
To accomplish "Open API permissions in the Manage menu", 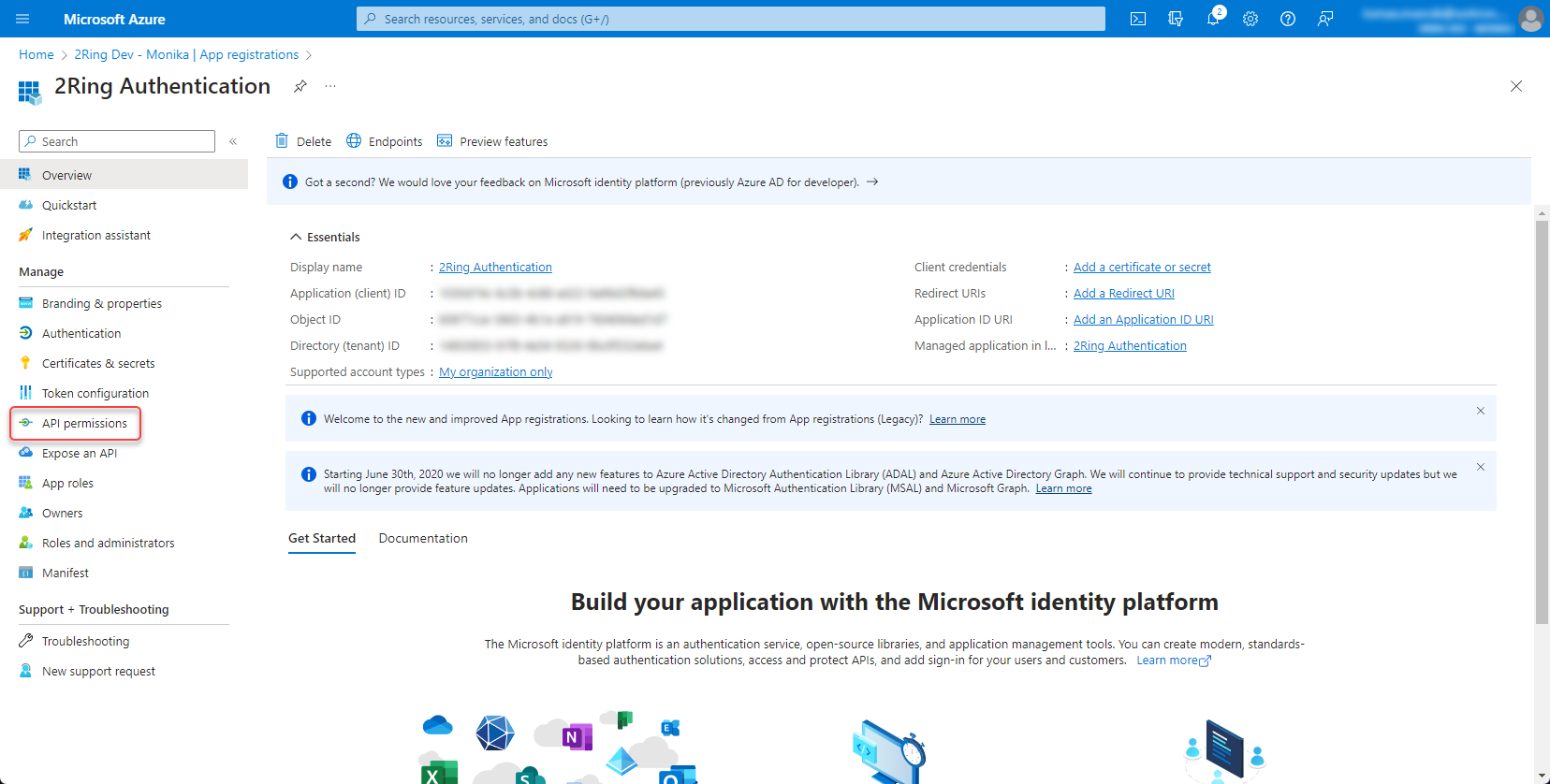I will pyautogui.click(x=84, y=423).
